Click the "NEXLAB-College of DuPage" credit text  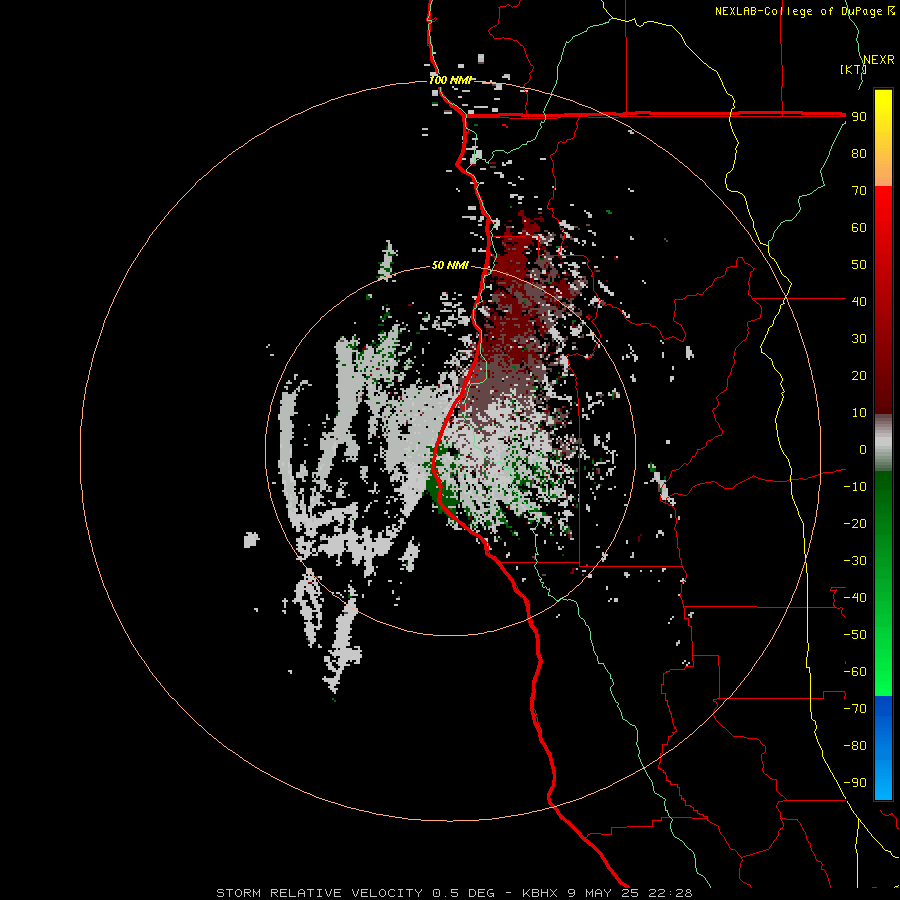[798, 11]
